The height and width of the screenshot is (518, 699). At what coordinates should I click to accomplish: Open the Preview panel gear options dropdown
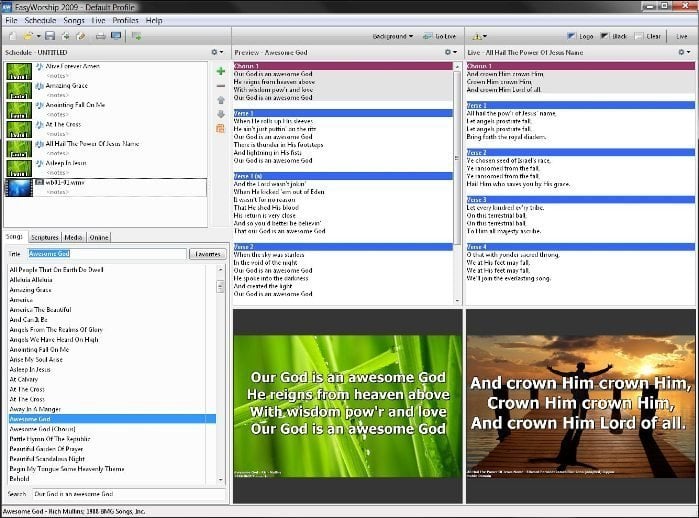coord(451,52)
